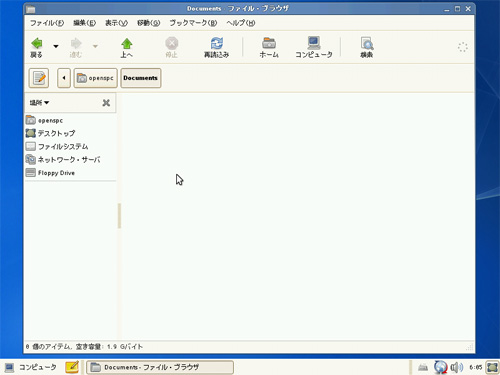Open the back history dropdown arrow

(x=56, y=46)
